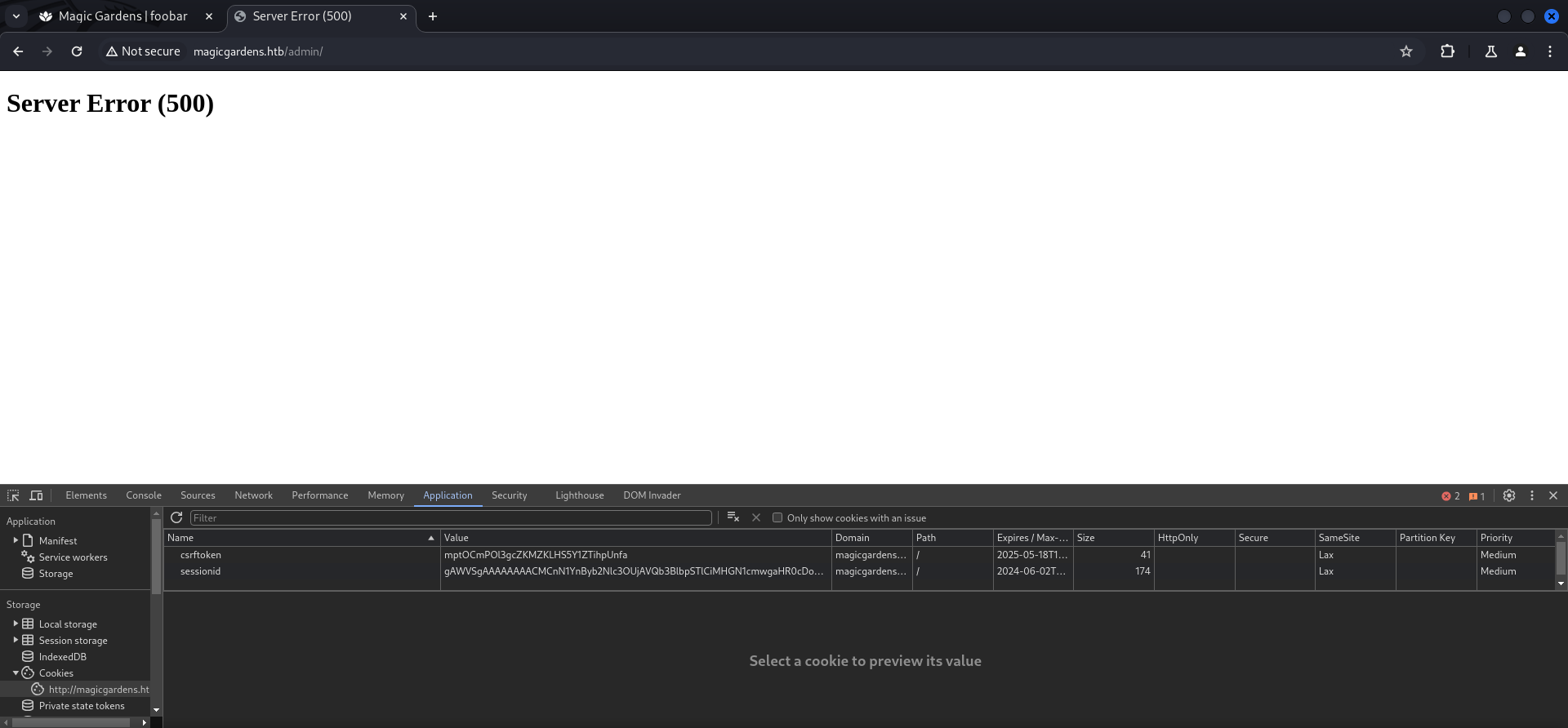Open DevTools settings gear
The height and width of the screenshot is (728, 1568).
1508,495
